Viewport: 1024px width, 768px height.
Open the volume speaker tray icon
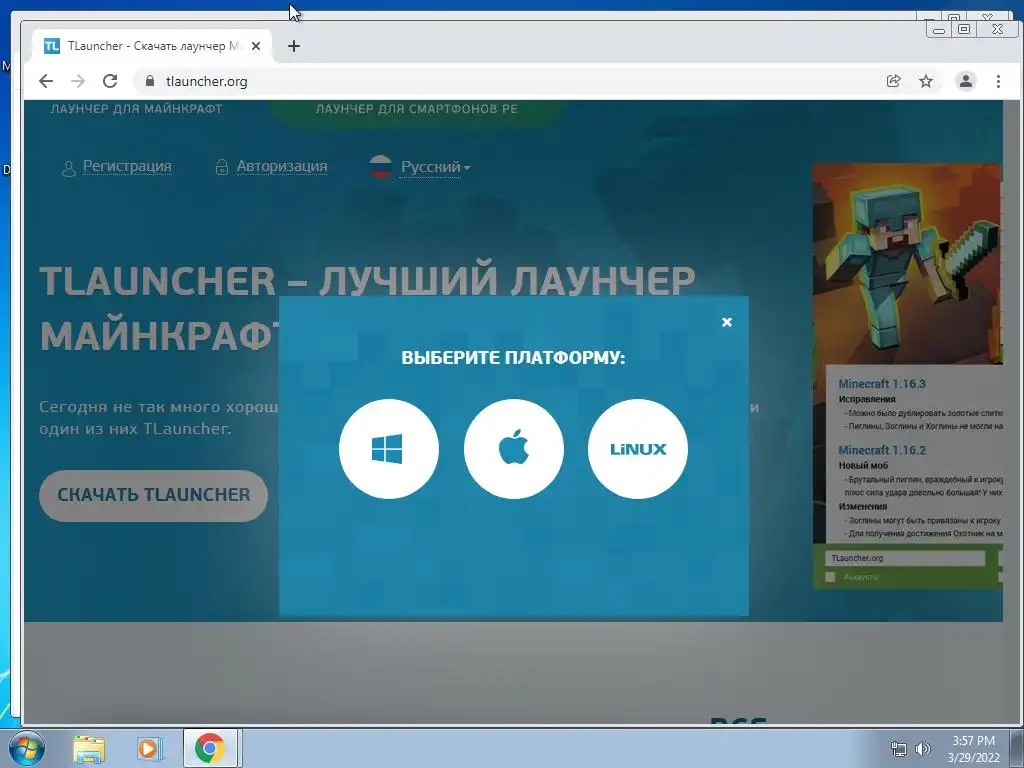click(x=923, y=749)
